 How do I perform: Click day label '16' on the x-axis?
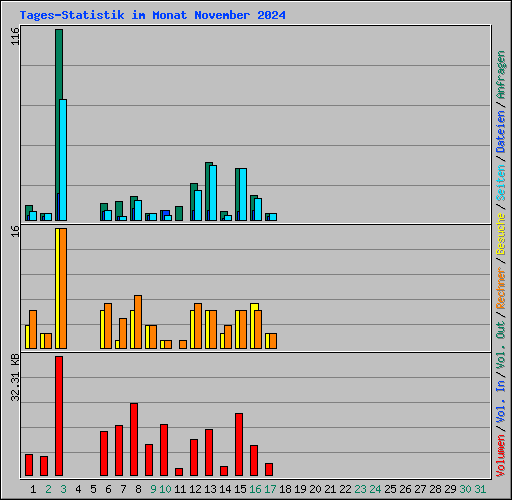tap(255, 489)
